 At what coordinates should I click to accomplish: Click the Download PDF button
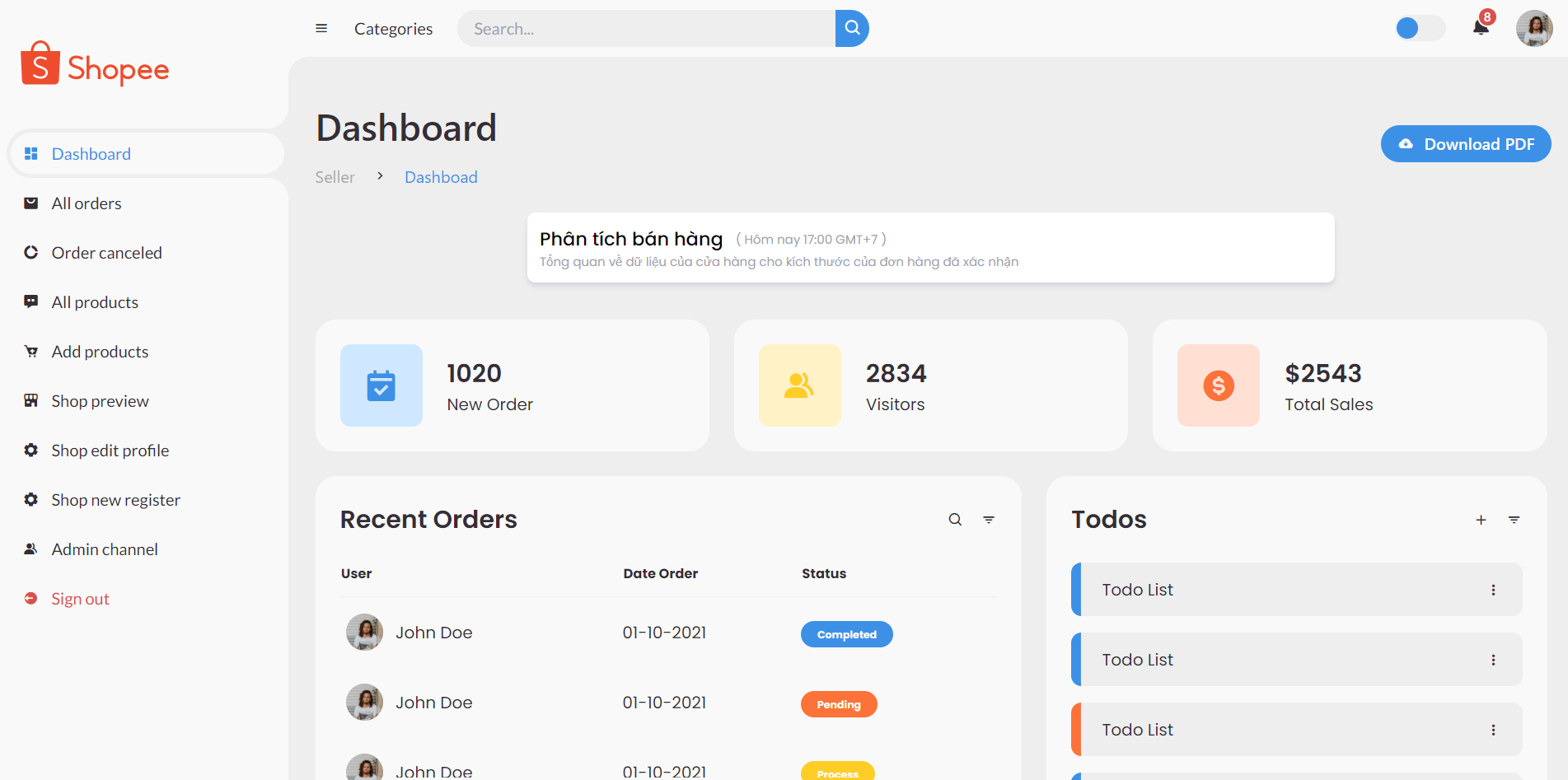[x=1466, y=144]
